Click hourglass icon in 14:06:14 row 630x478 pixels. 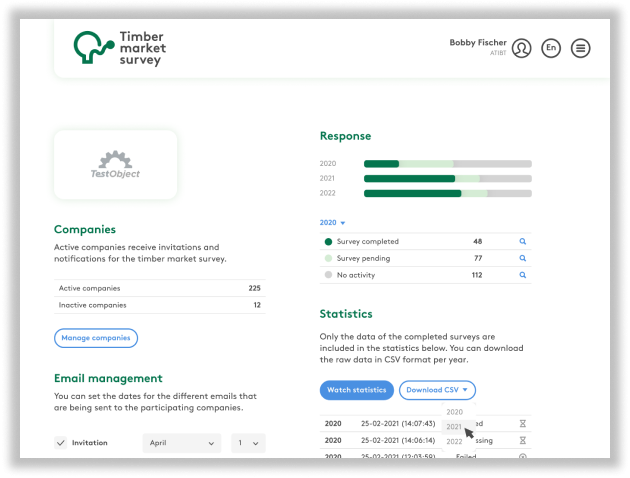click(x=522, y=440)
